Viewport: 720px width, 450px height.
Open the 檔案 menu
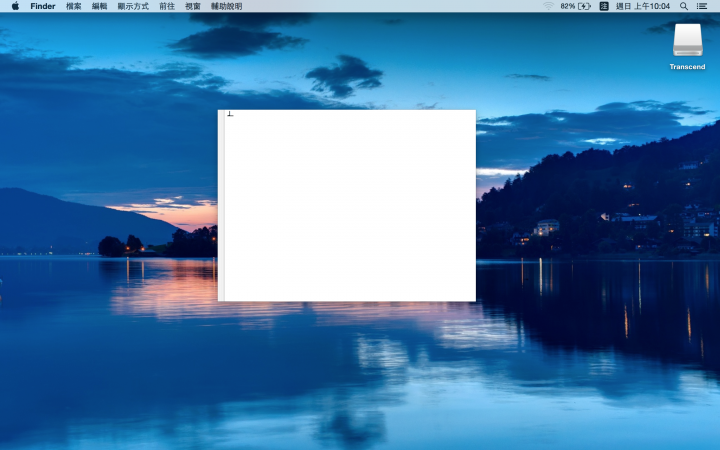73,6
